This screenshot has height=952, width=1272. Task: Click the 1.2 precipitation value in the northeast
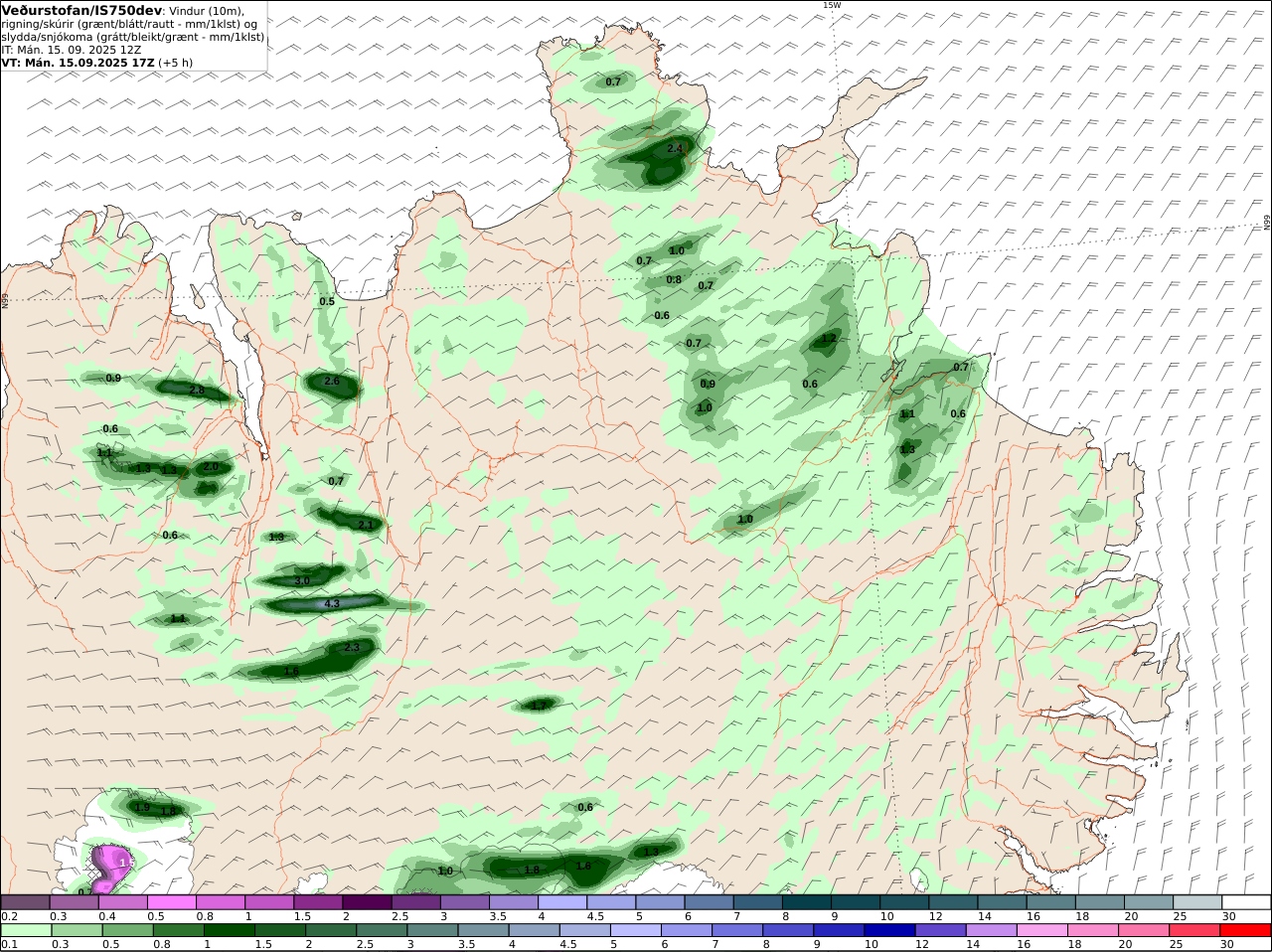click(829, 340)
